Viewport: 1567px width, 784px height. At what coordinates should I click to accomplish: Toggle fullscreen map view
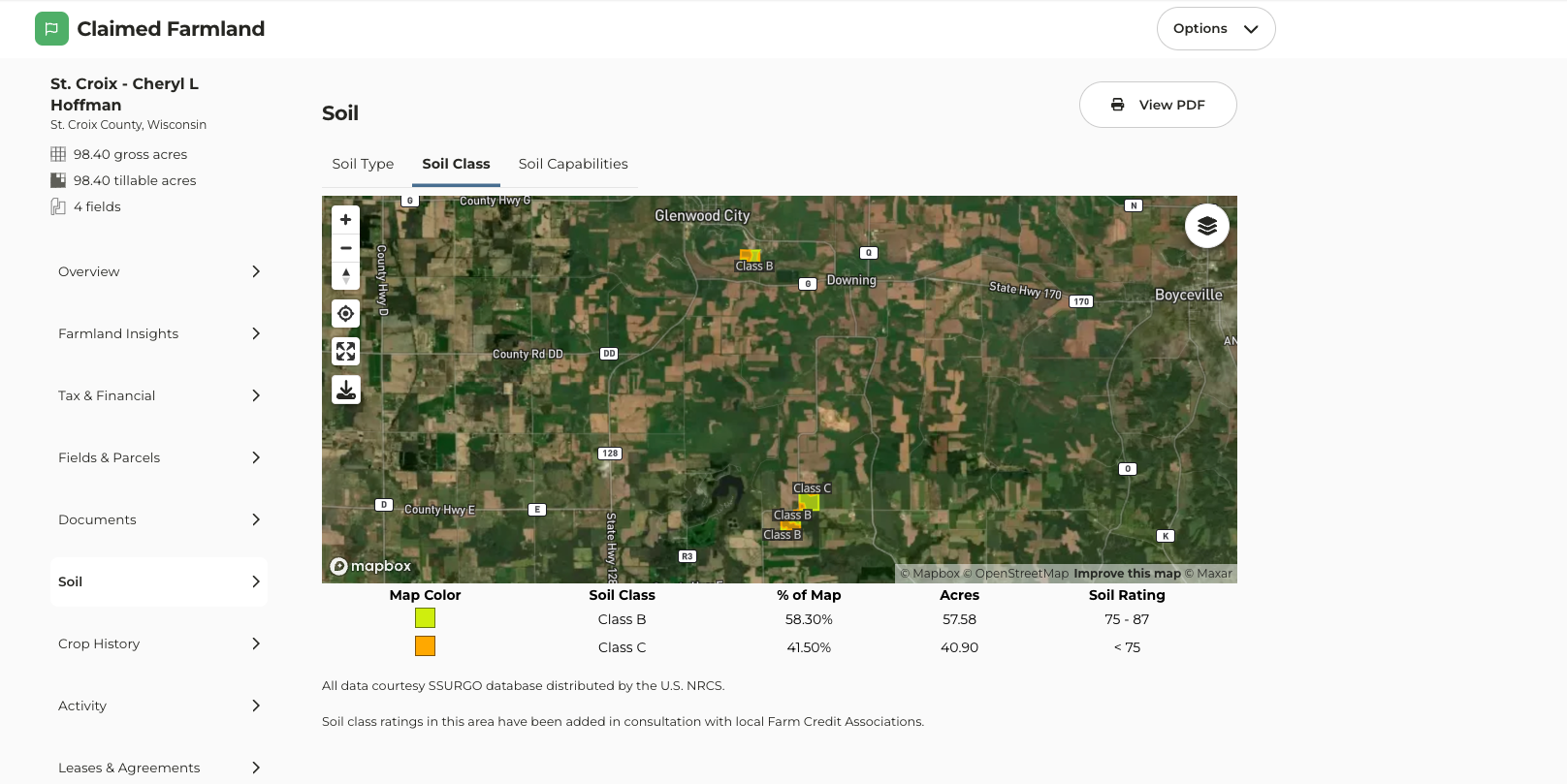tap(346, 352)
